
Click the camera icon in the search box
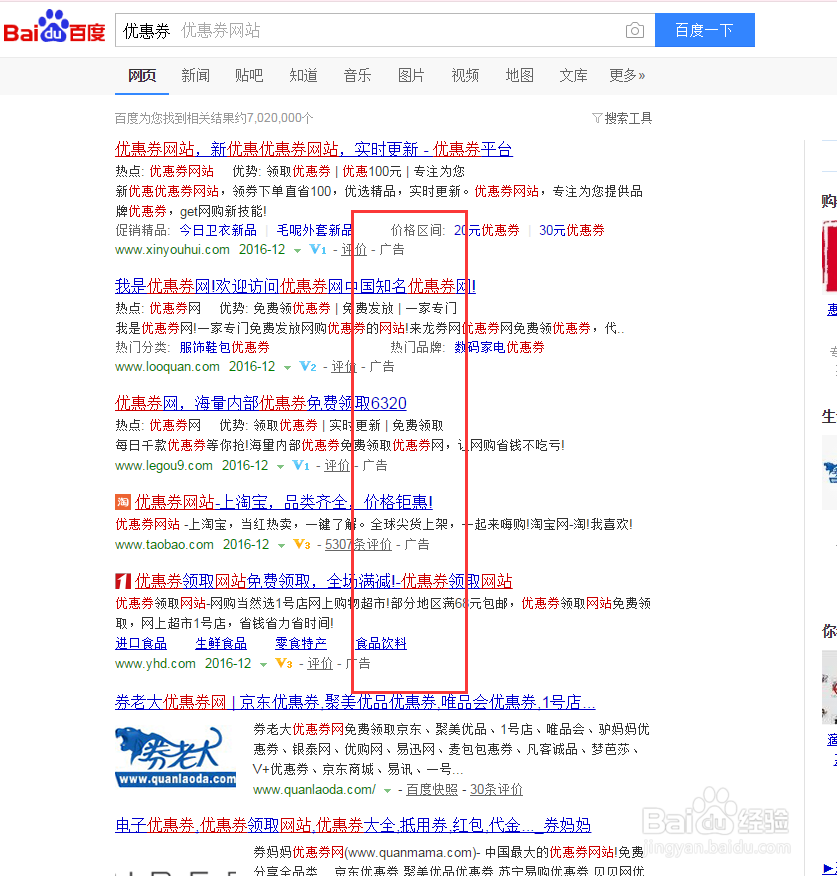click(634, 30)
